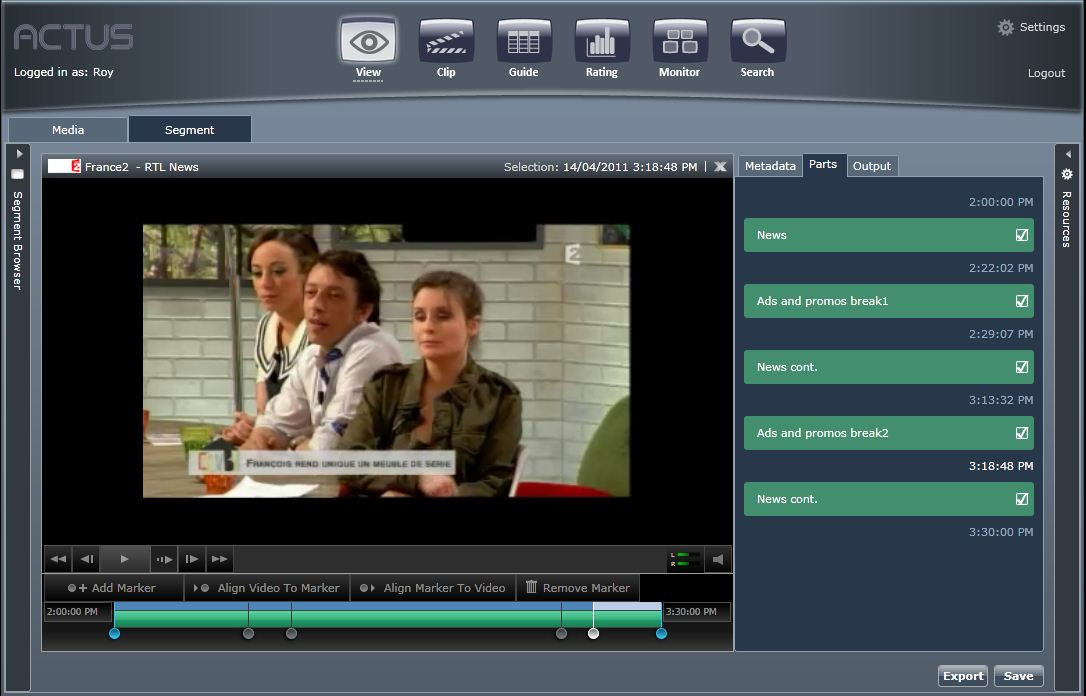Screen dimensions: 1086x696
Task: Select the Parts tab
Action: (x=824, y=165)
